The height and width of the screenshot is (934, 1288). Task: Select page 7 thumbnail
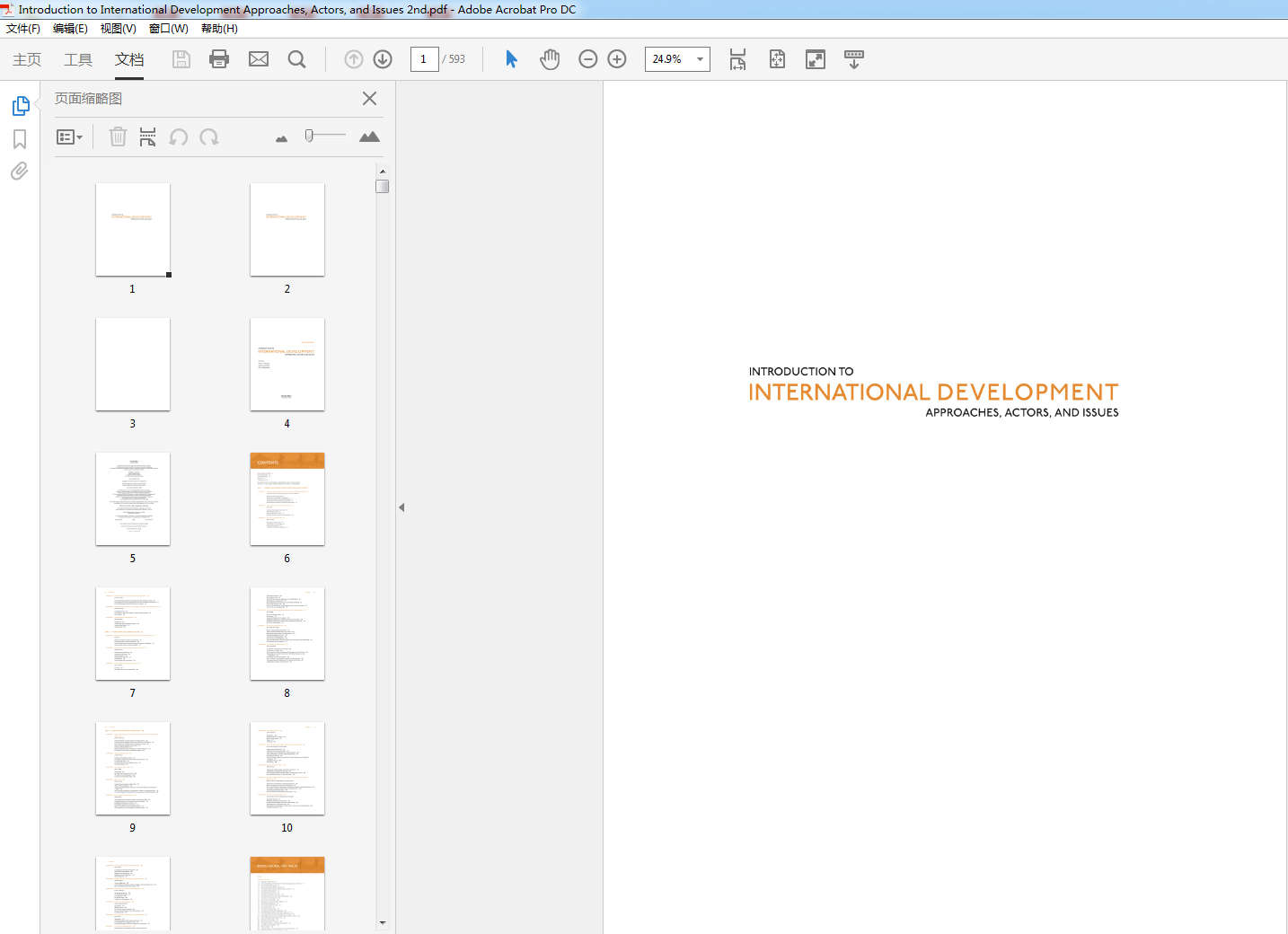point(133,634)
